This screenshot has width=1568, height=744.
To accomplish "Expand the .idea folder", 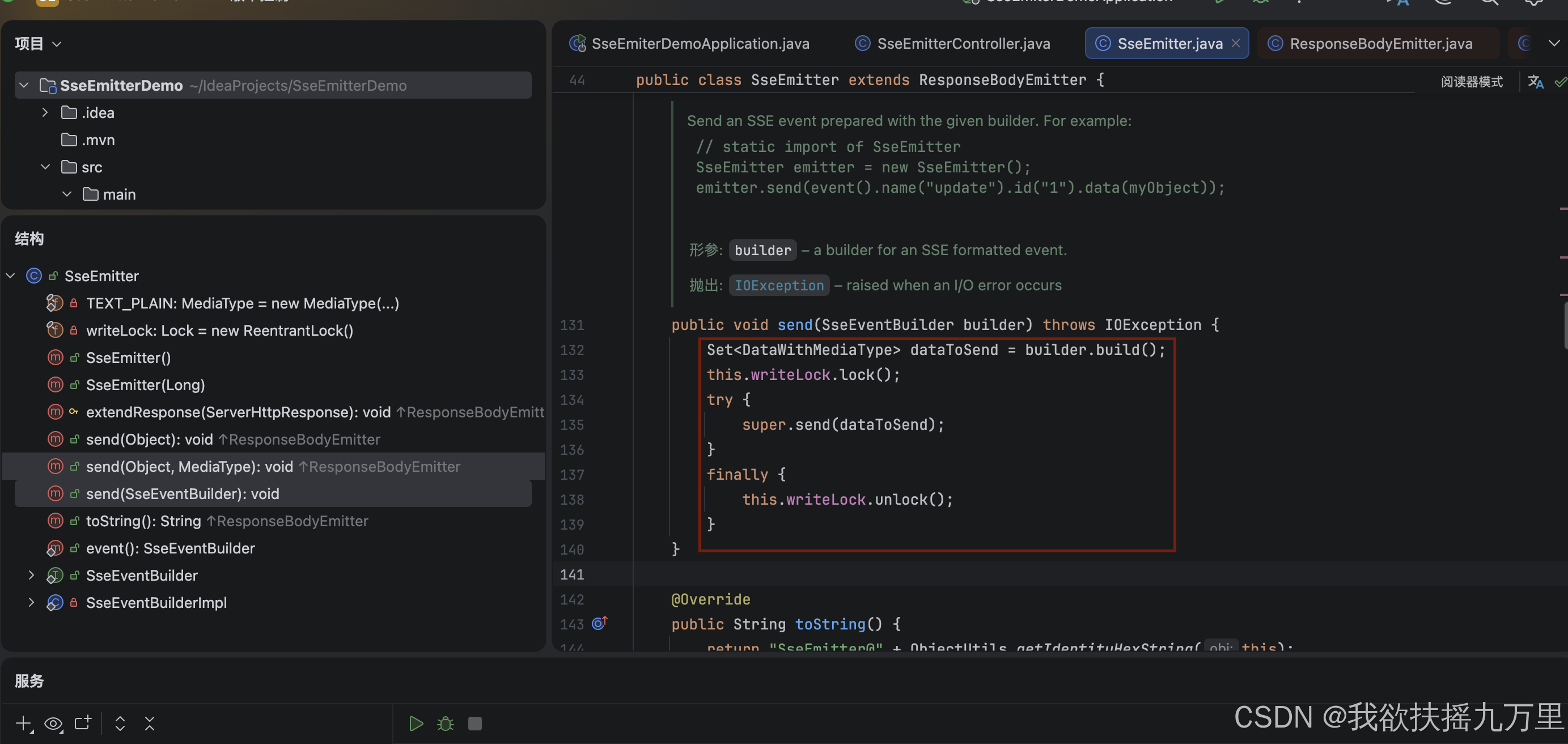I will click(x=45, y=113).
